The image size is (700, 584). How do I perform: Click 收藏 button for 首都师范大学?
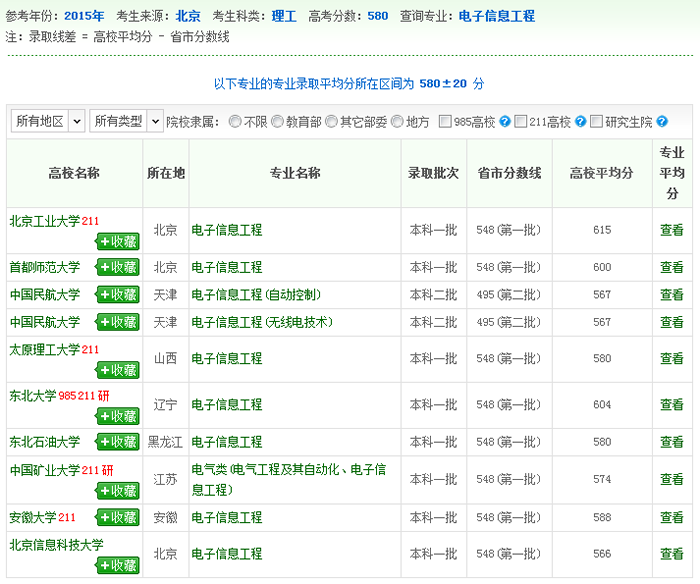(x=117, y=267)
